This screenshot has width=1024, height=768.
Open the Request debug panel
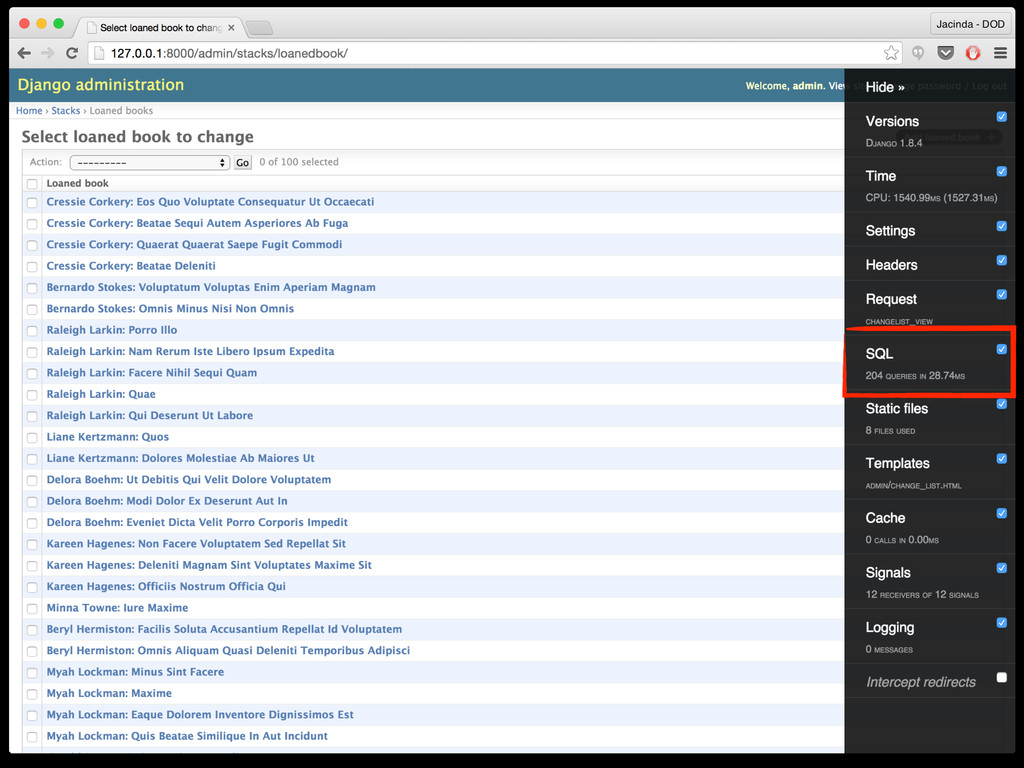pos(891,299)
